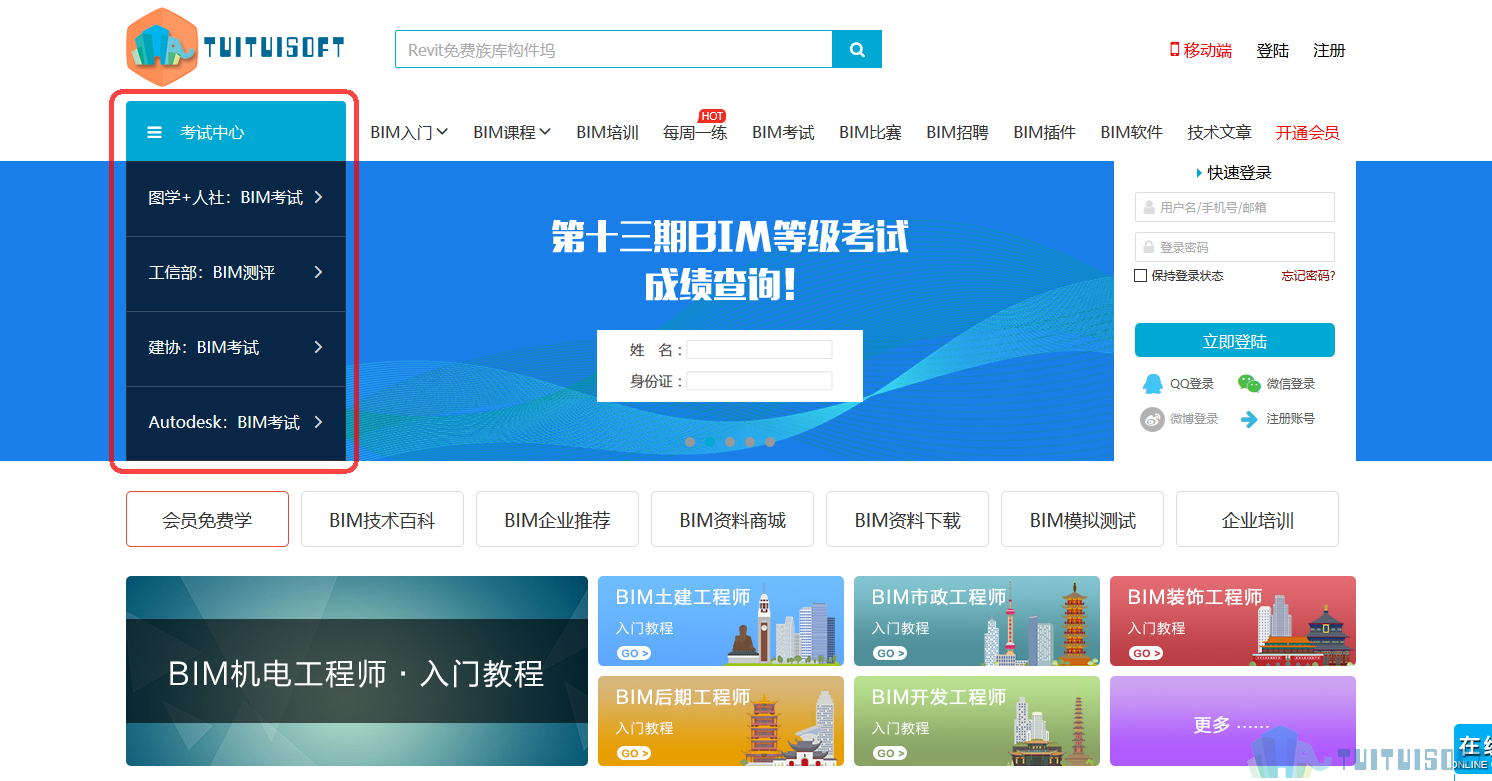Click the Revit search input field

(x=614, y=49)
